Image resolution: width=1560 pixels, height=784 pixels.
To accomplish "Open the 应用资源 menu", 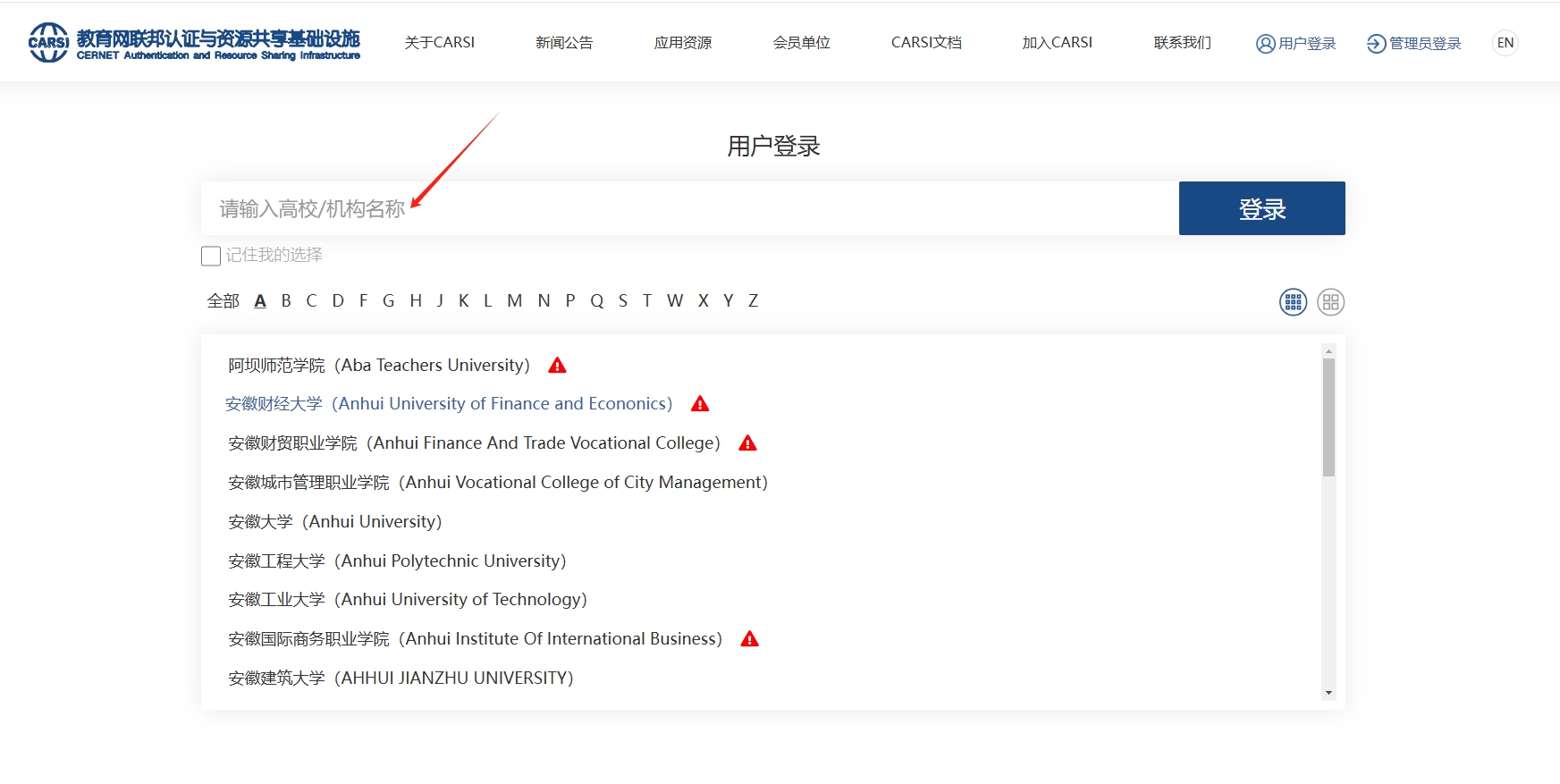I will tap(683, 42).
